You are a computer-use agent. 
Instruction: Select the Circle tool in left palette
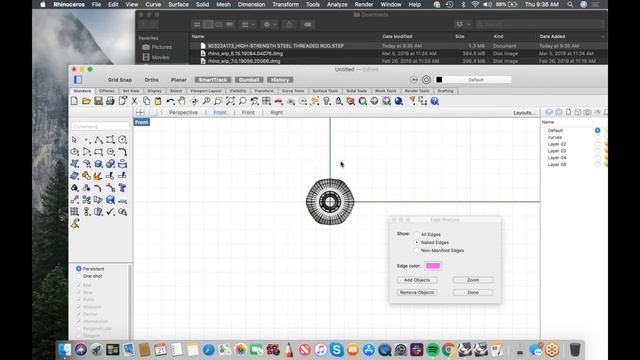pyautogui.click(x=122, y=140)
